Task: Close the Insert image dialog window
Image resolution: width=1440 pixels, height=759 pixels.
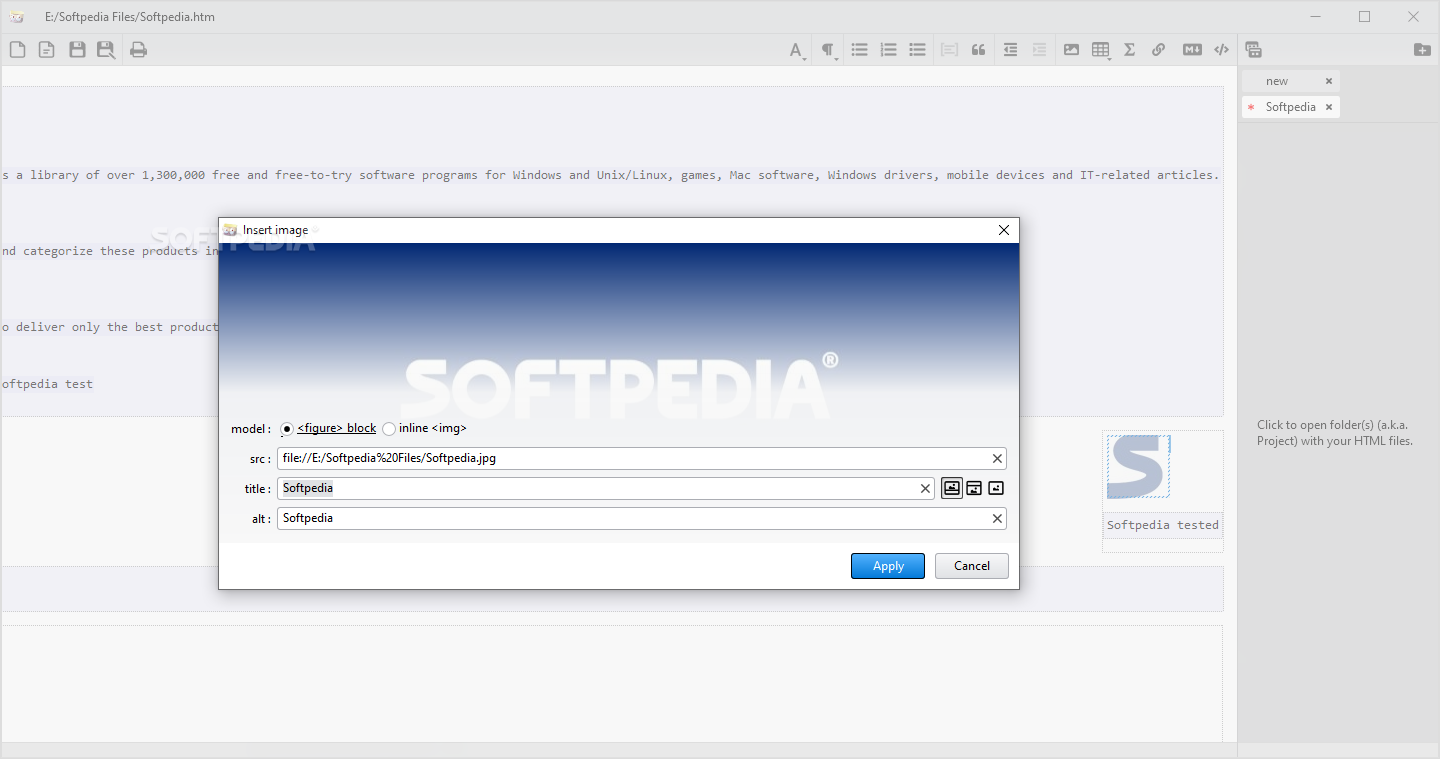Action: click(1004, 230)
